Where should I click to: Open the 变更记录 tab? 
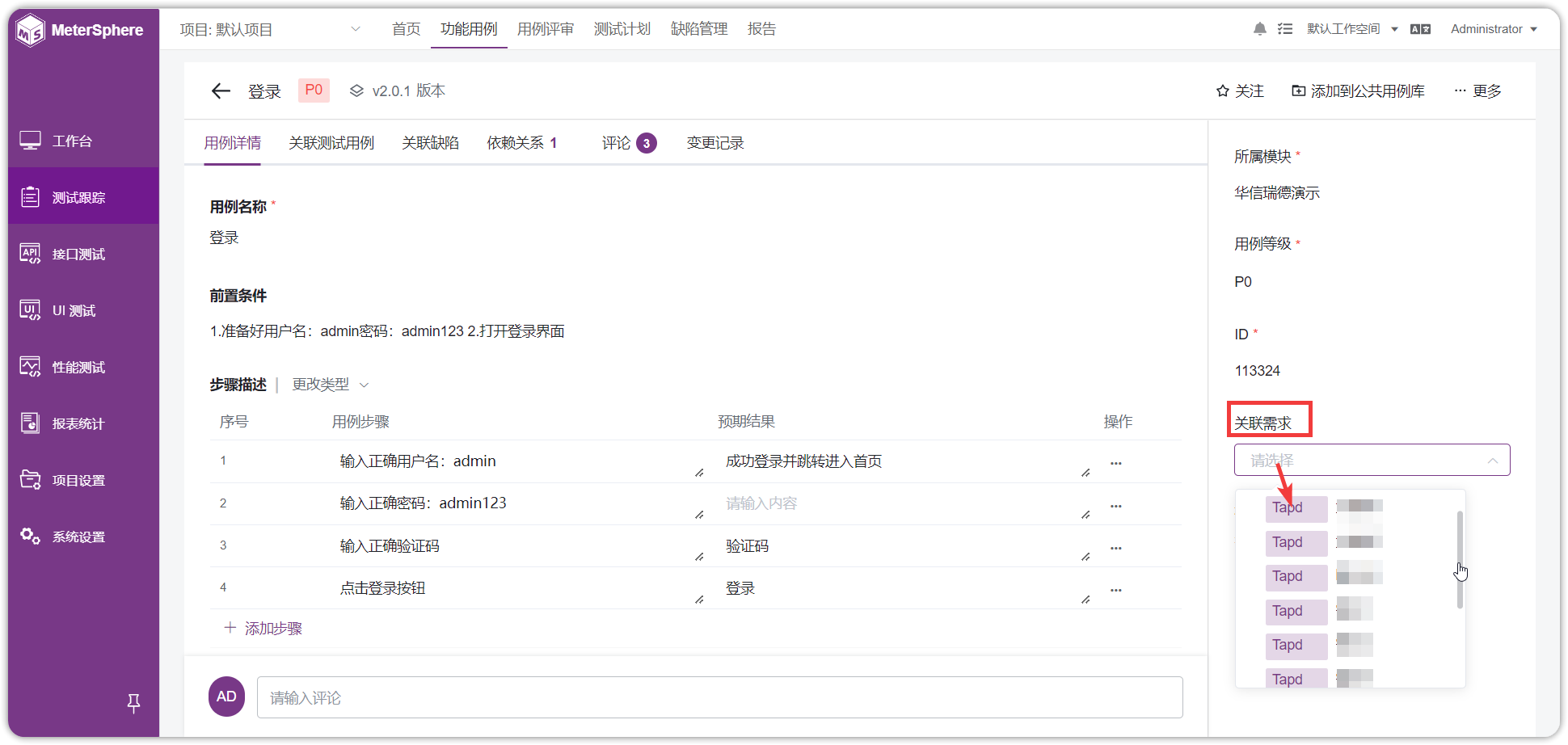pyautogui.click(x=715, y=143)
